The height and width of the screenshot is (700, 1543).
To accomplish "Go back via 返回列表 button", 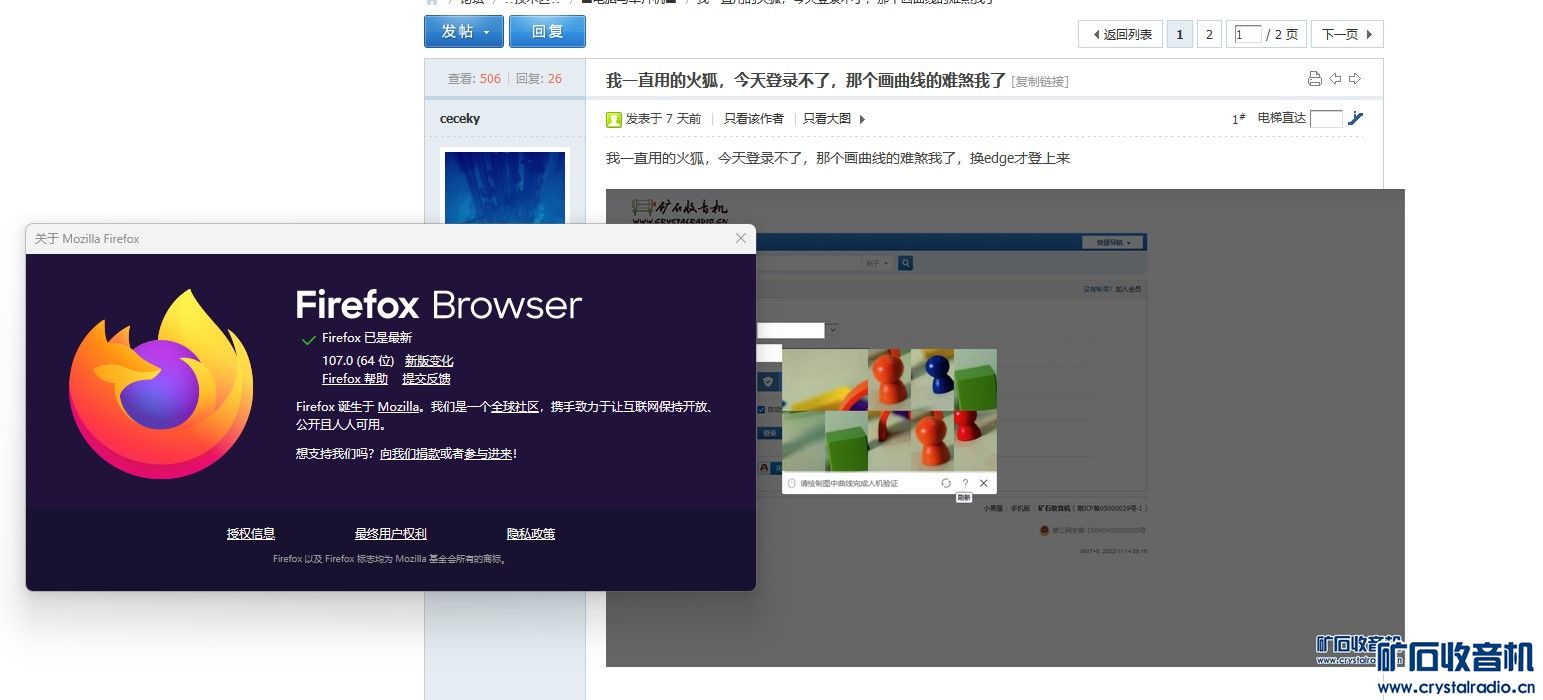I will [1121, 34].
